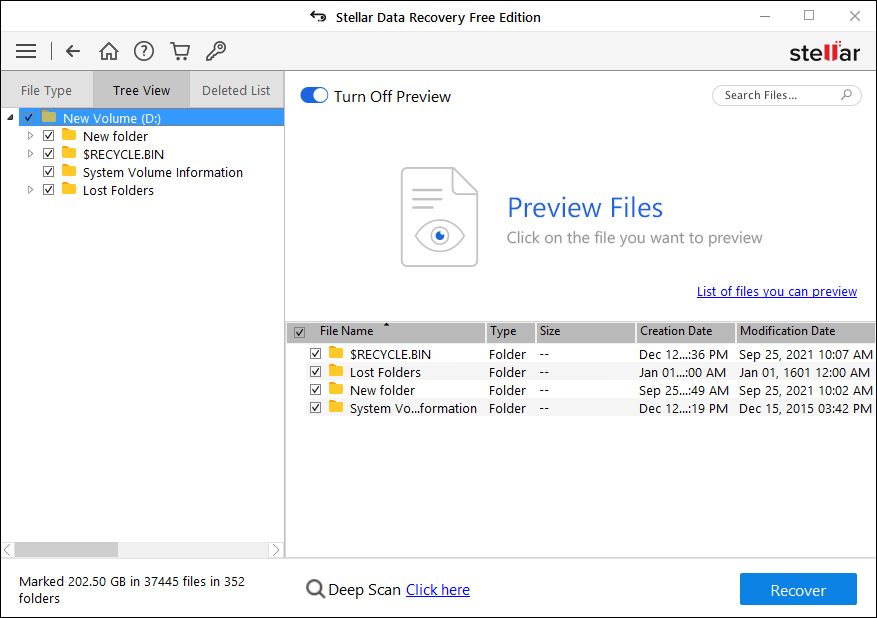877x618 pixels.
Task: Uncheck $RECYCLE.BIN checkbox in file list
Action: (315, 353)
